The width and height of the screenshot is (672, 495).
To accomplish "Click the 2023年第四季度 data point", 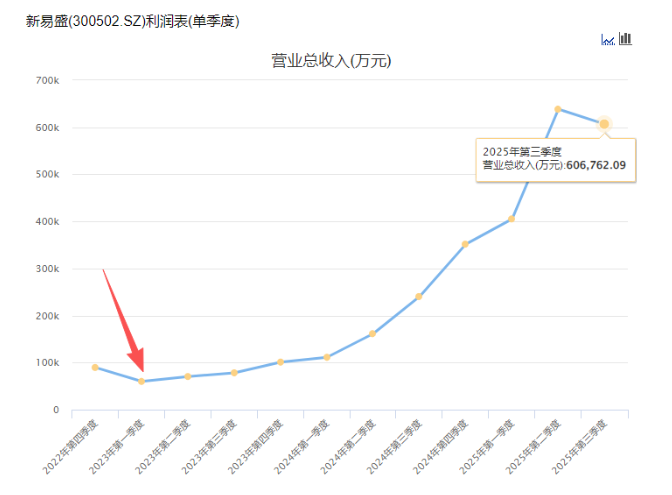I will pyautogui.click(x=280, y=362).
